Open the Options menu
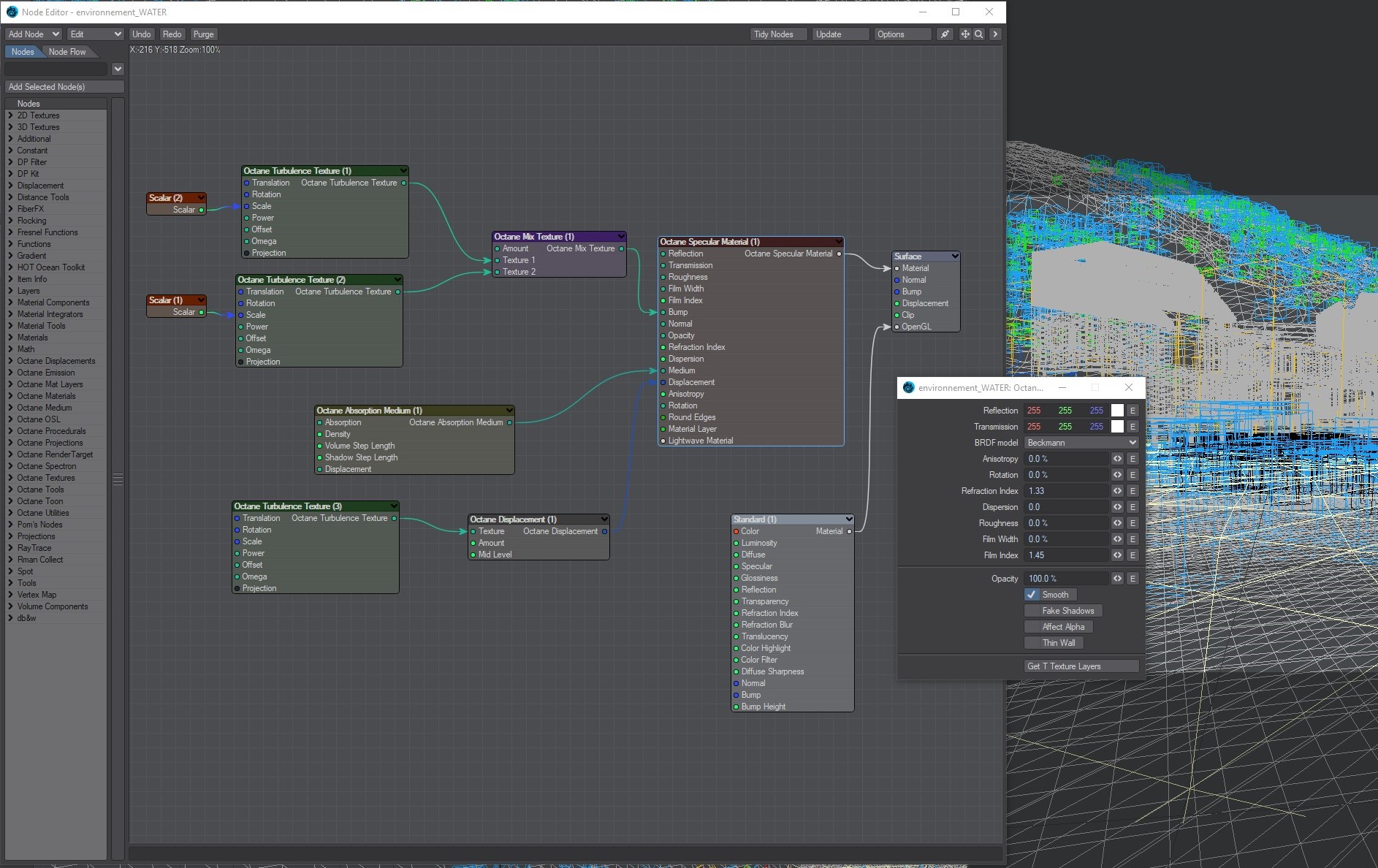Viewport: 1378px width, 868px height. (x=902, y=34)
